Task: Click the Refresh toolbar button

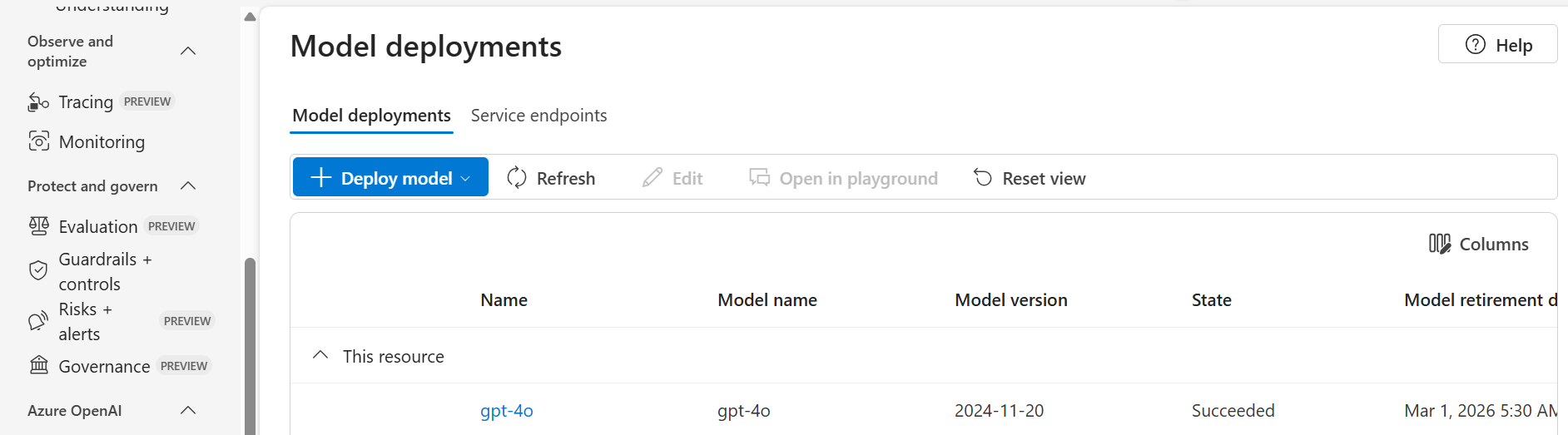Action: [551, 178]
